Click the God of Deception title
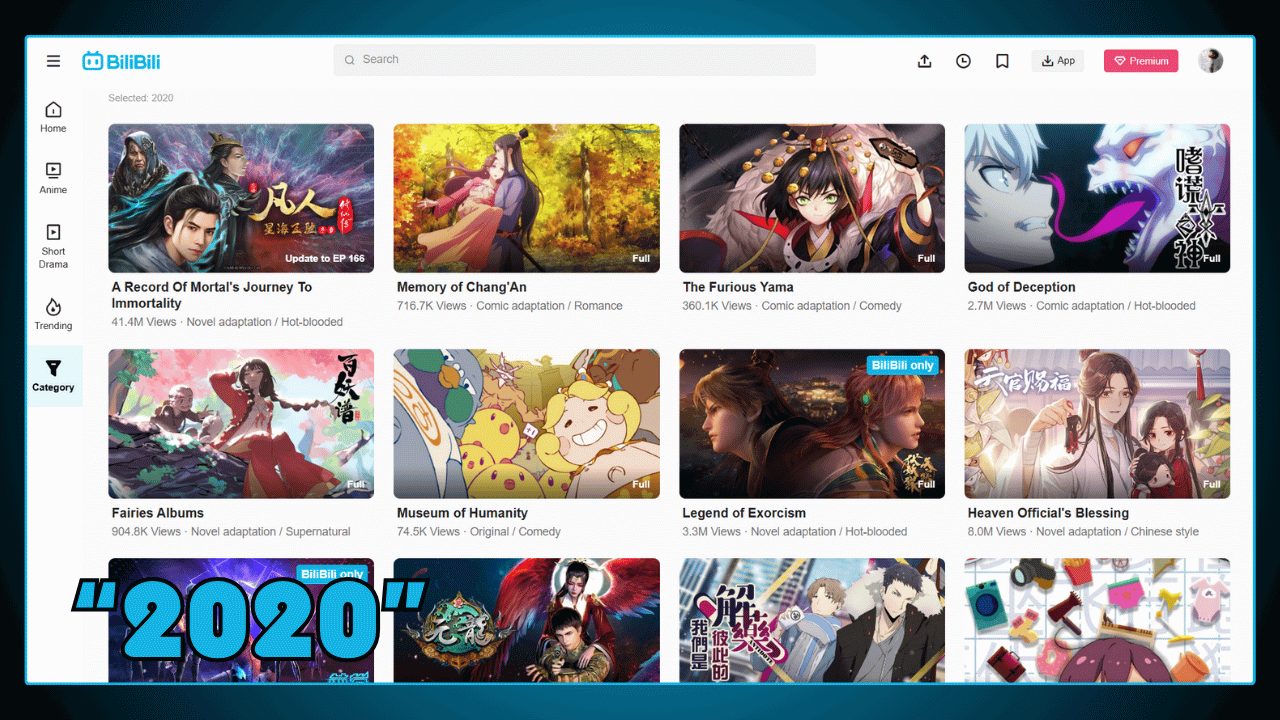Image resolution: width=1280 pixels, height=720 pixels. [x=1021, y=287]
